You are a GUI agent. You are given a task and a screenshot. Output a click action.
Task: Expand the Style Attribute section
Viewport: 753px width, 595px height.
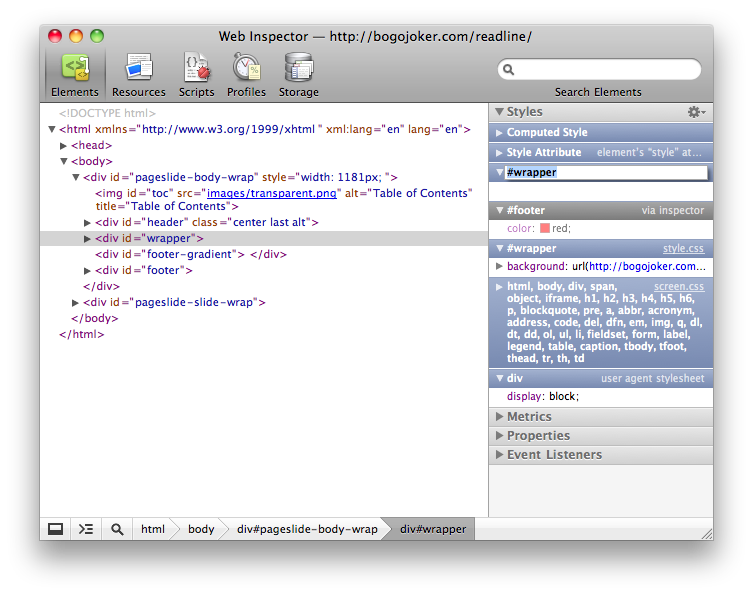point(499,153)
